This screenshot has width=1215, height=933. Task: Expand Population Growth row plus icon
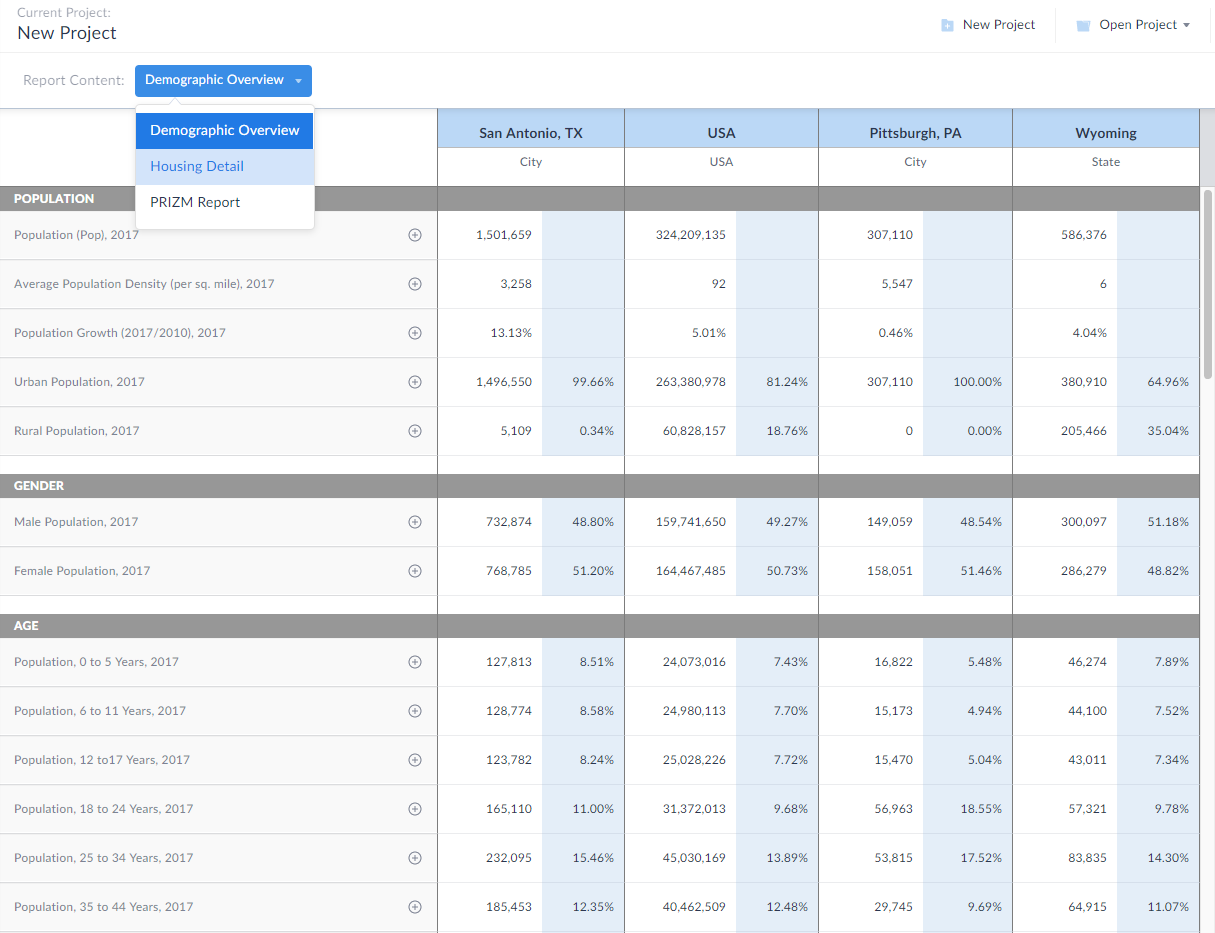coord(415,333)
